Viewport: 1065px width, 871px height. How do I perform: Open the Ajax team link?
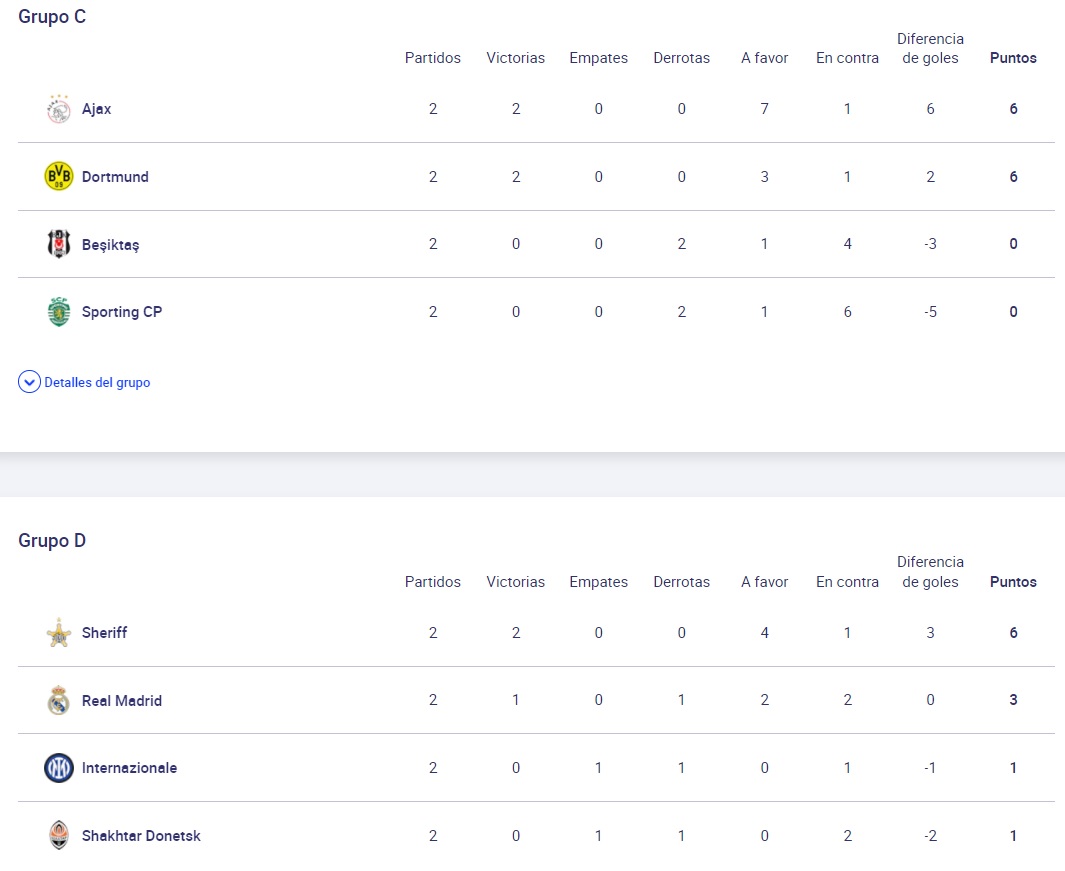click(x=96, y=109)
